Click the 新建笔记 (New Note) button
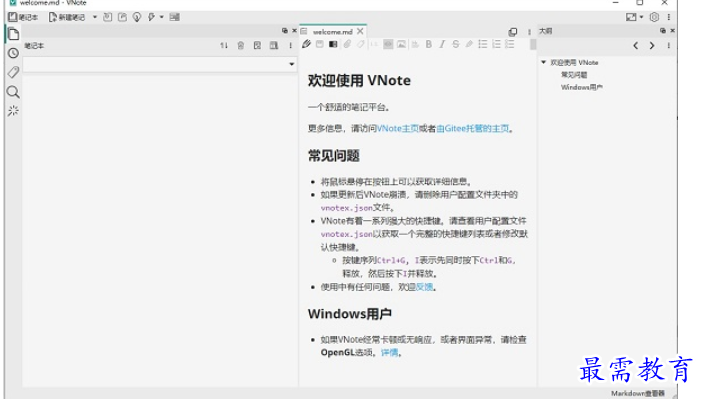The width and height of the screenshot is (701, 401). pyautogui.click(x=67, y=17)
